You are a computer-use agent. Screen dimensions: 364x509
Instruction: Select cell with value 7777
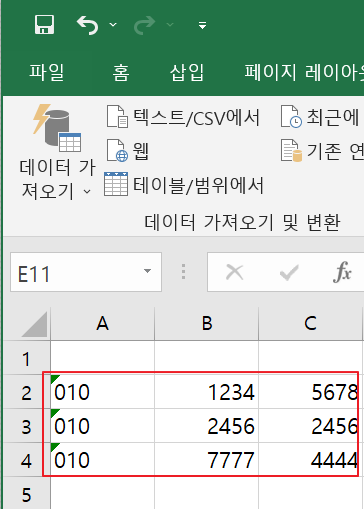pyautogui.click(x=207, y=460)
